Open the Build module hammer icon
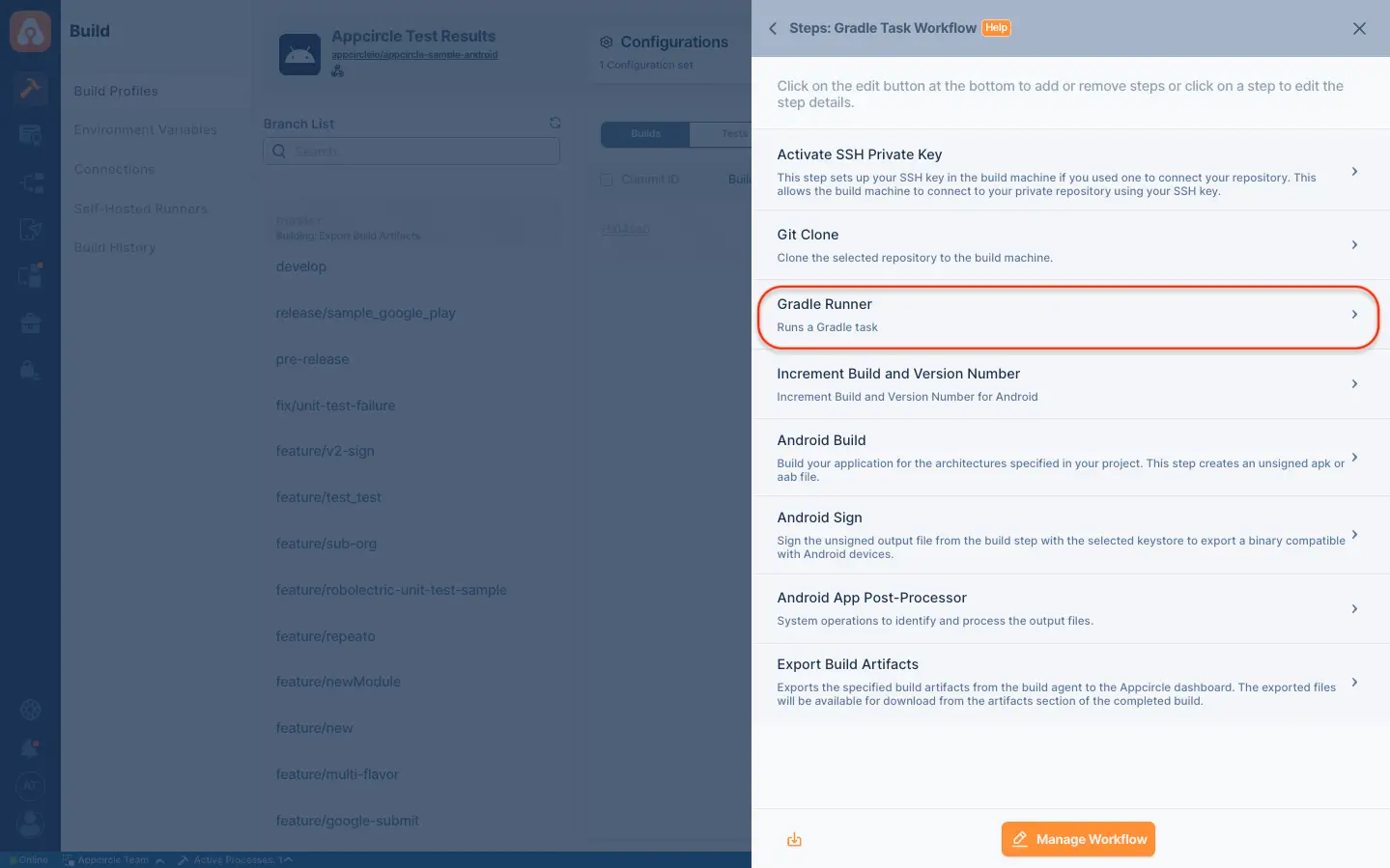Screen dimensions: 1390x868 pyautogui.click(x=30, y=89)
